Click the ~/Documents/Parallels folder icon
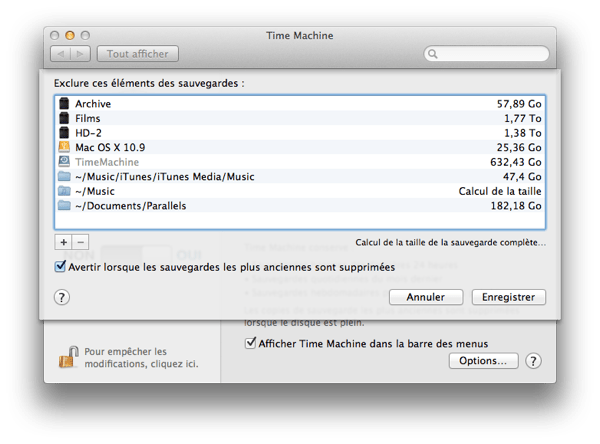 65,206
